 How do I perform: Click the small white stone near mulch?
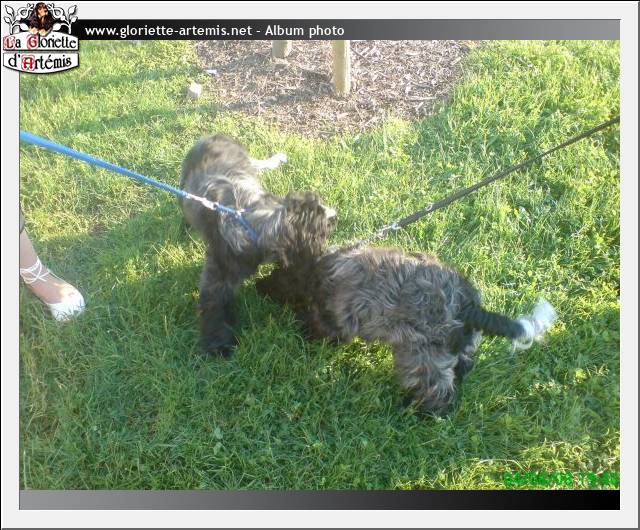[x=194, y=91]
